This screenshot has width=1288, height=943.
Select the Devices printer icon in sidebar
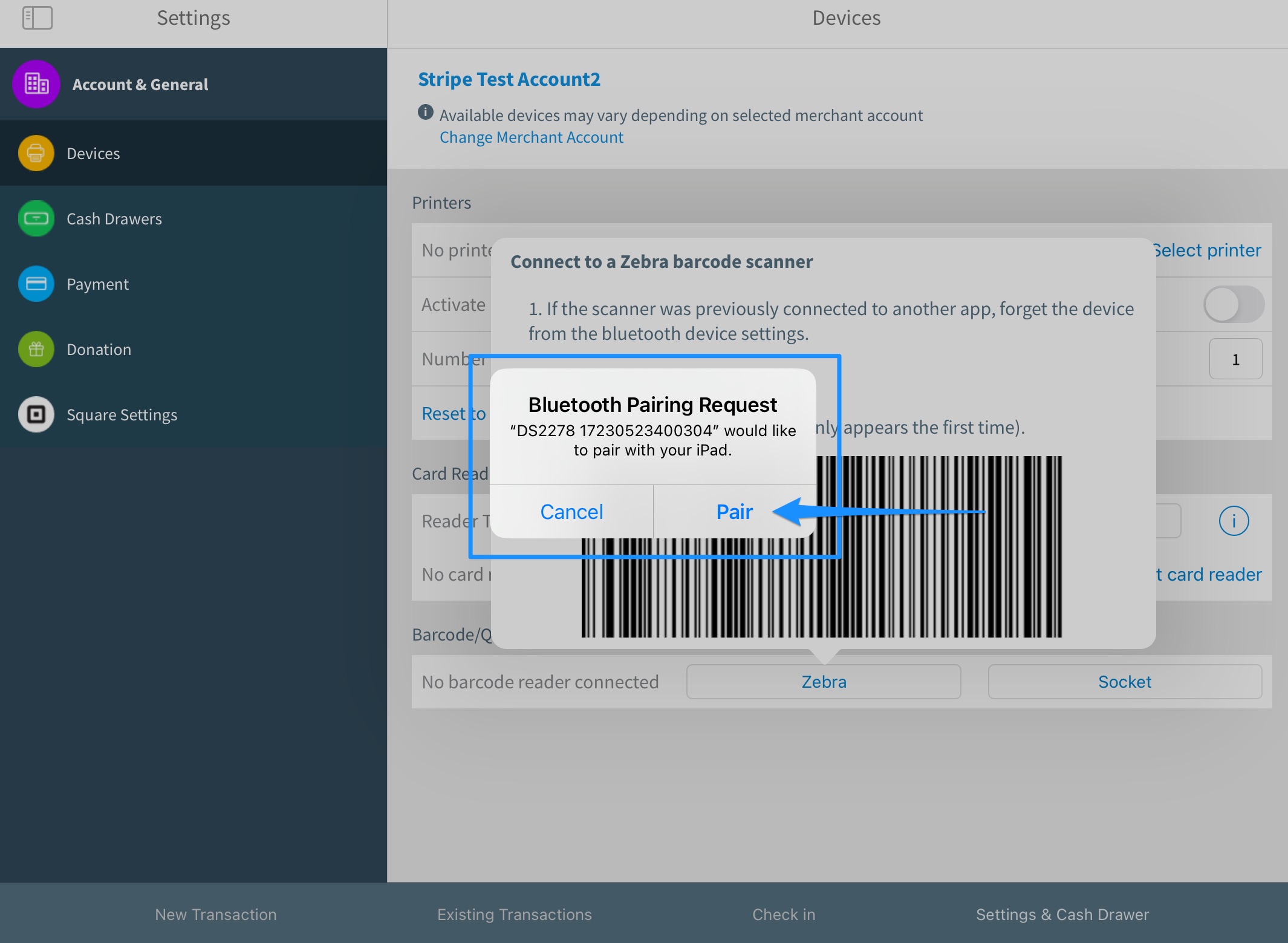36,153
